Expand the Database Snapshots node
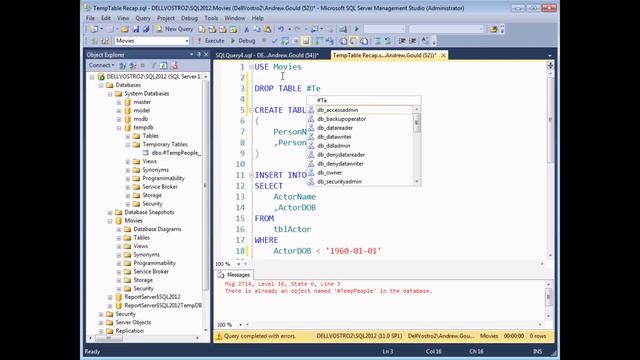Image resolution: width=640 pixels, height=360 pixels. click(110, 212)
